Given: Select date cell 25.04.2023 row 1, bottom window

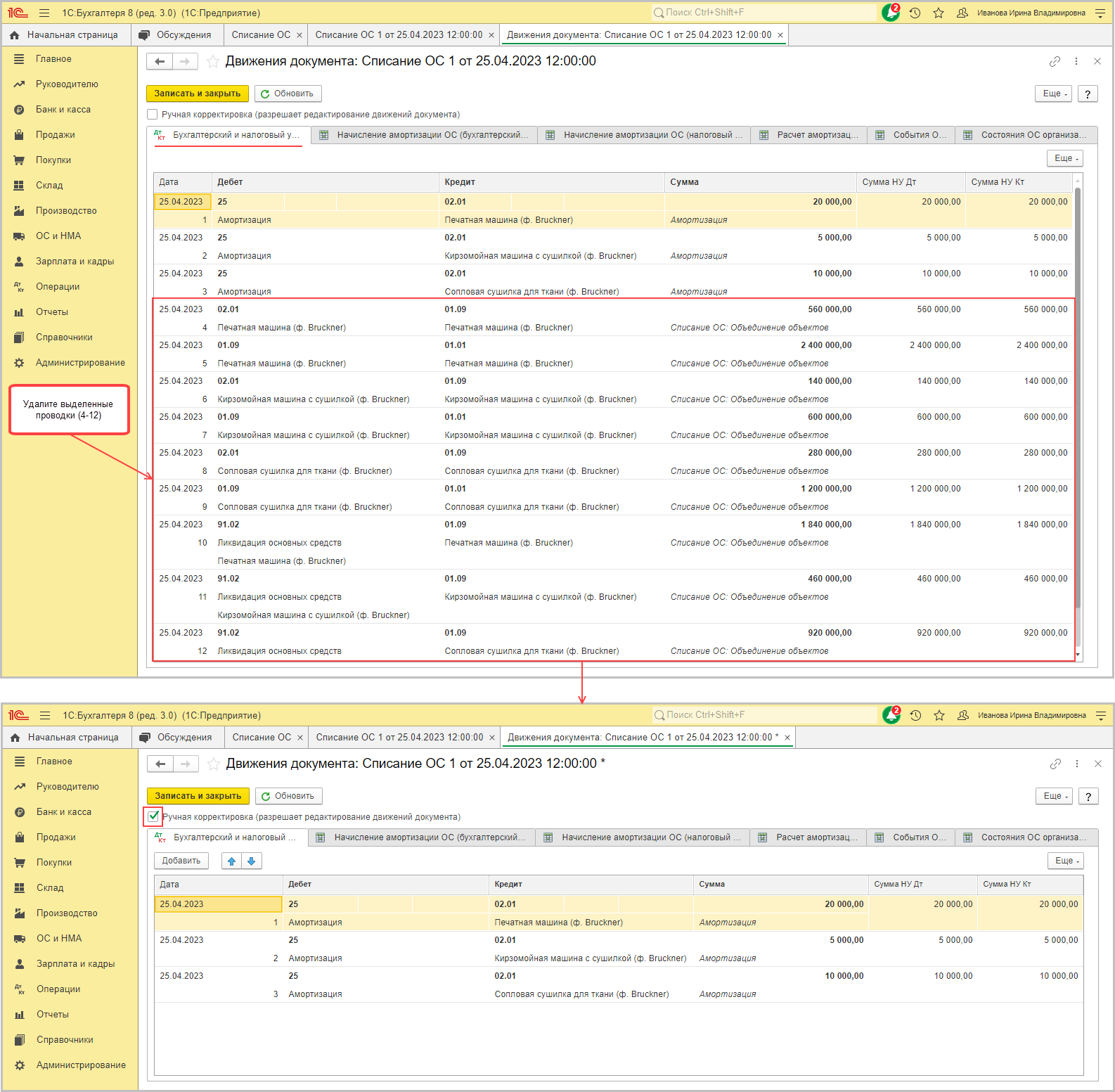Looking at the screenshot, I should (218, 904).
